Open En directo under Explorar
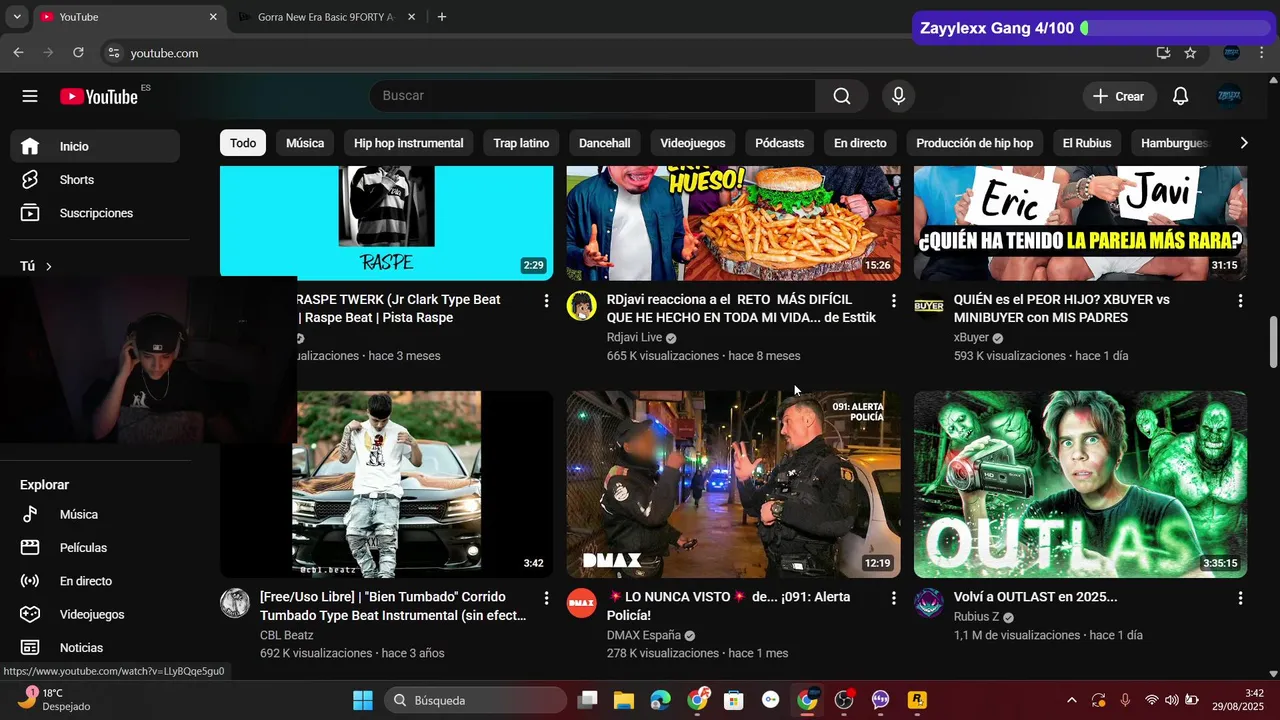1280x720 pixels. (95, 581)
